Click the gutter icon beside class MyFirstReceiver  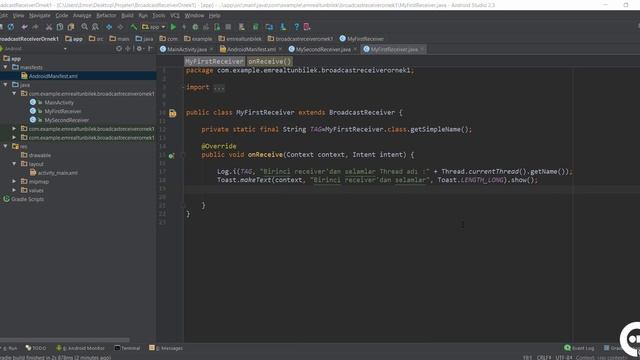(x=173, y=113)
